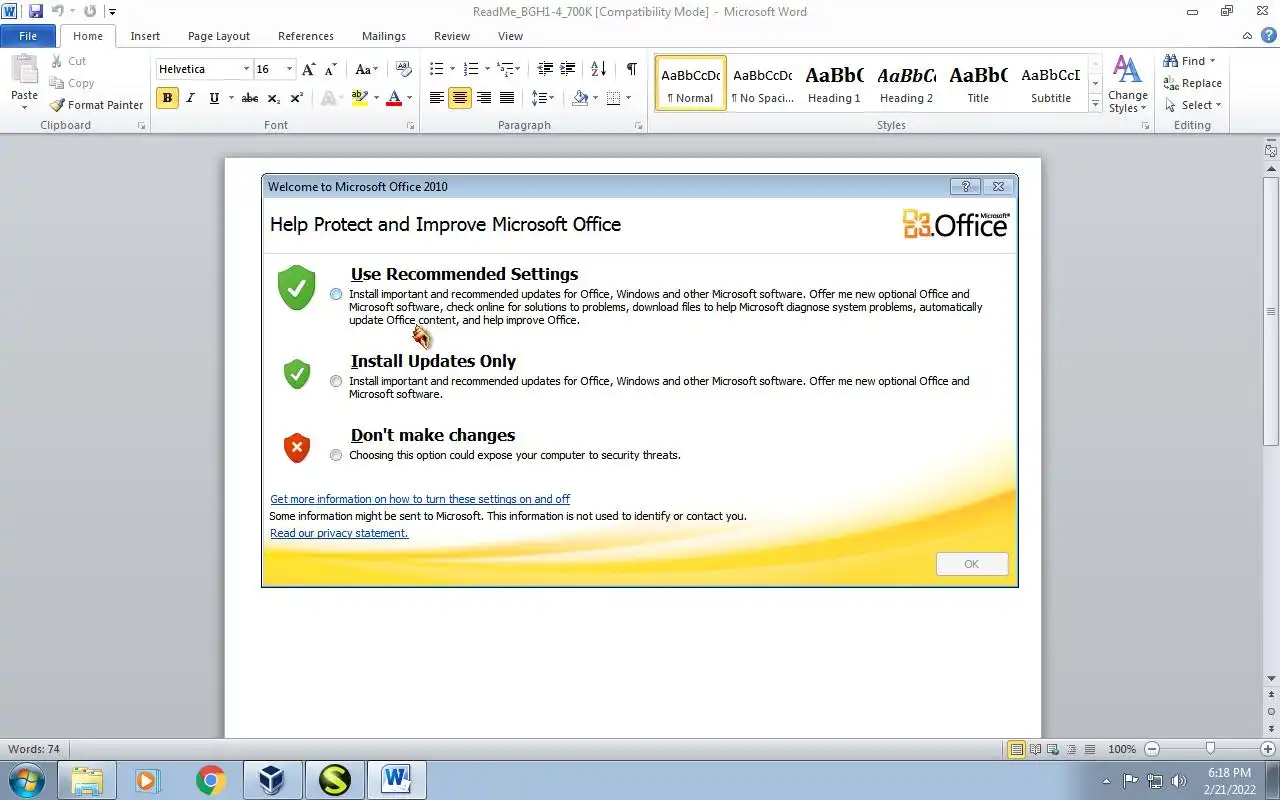Viewport: 1280px width, 800px height.
Task: Open Chrome from the taskbar
Action: (210, 780)
